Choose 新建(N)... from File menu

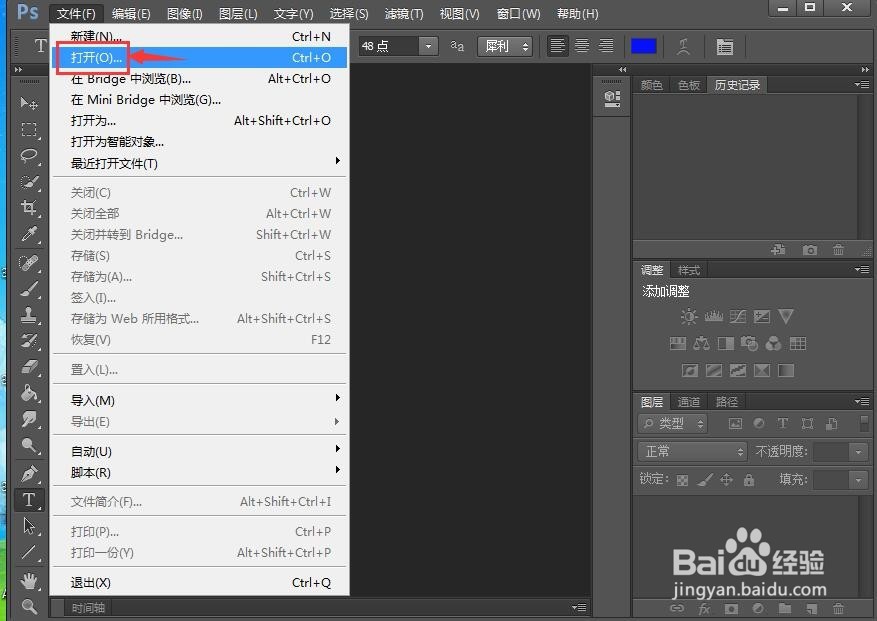tap(199, 36)
